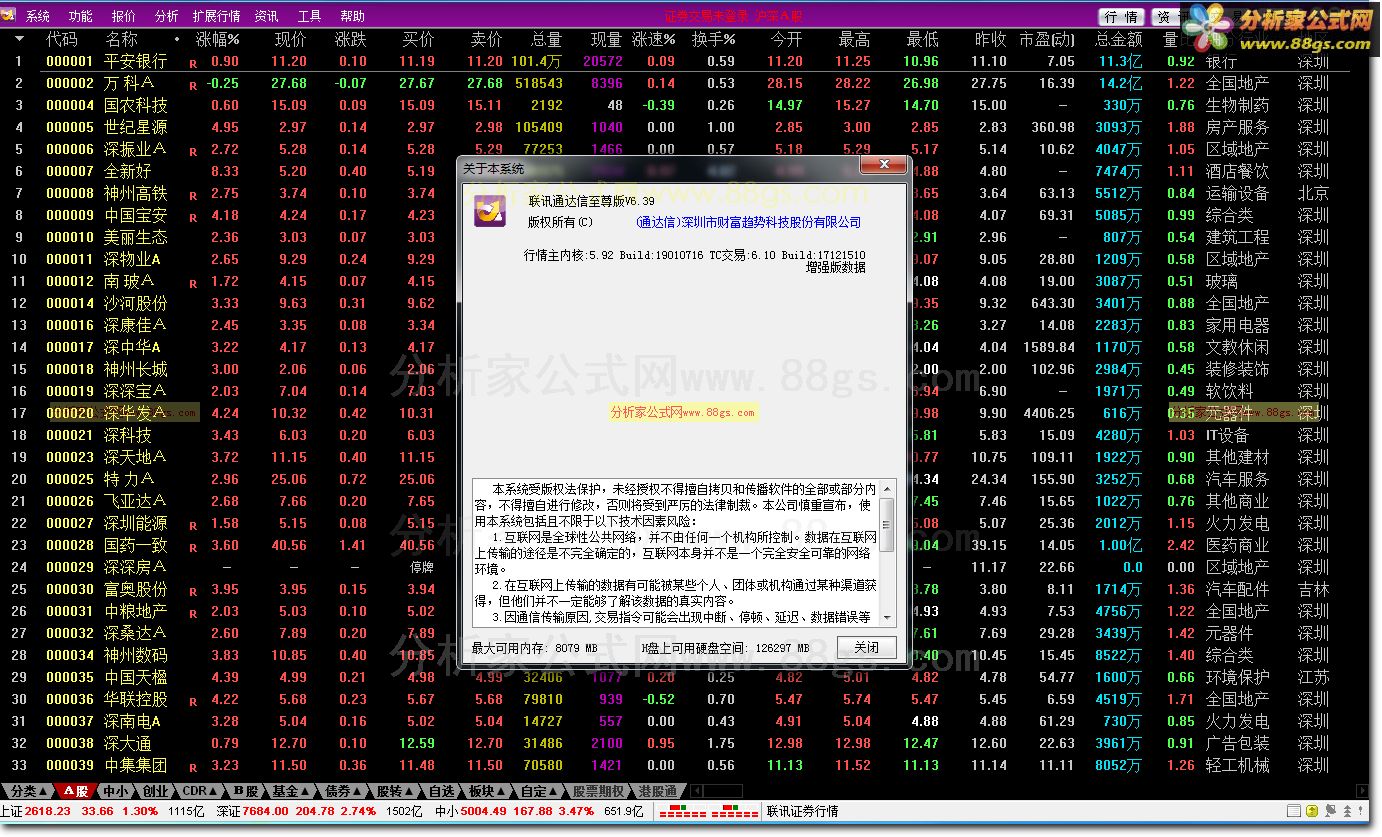Click the license text scroll-up arrow
Image resolution: width=1382 pixels, height=837 pixels.
coord(887,487)
